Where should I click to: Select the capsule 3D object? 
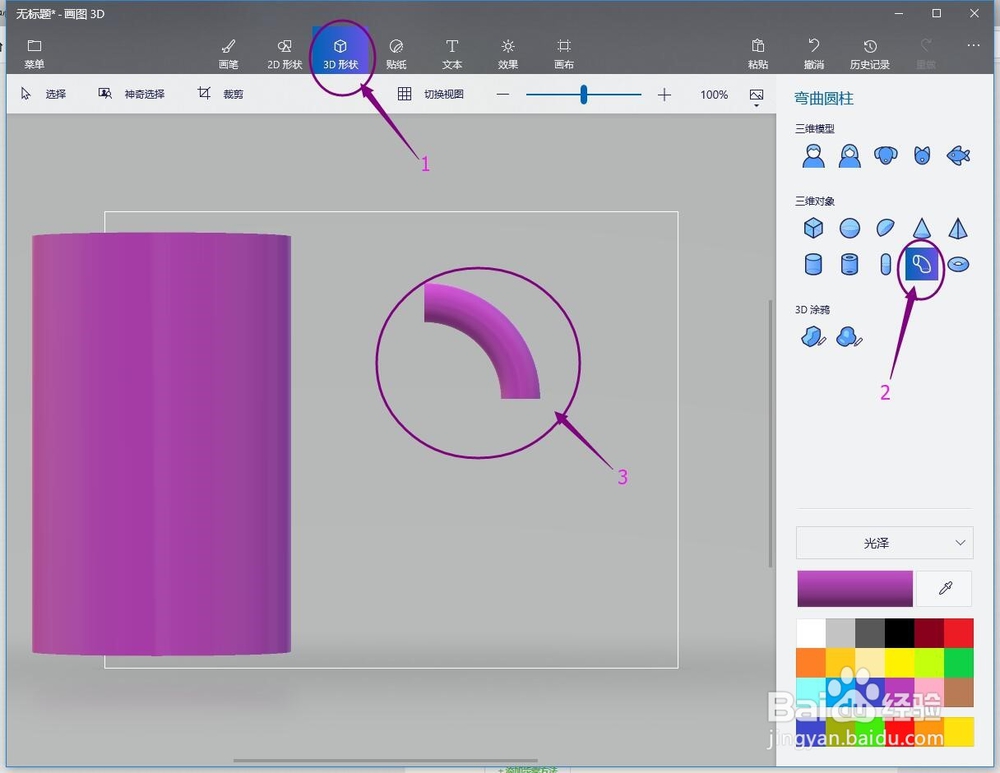885,264
